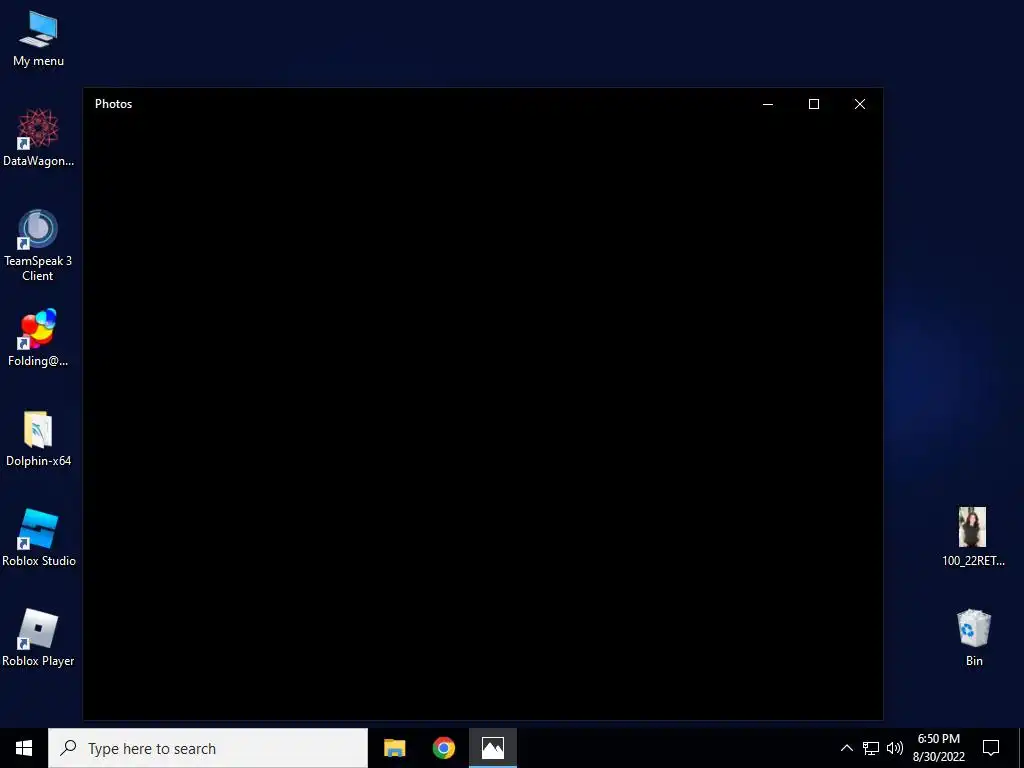Select the TeamSpeak 3 Client shortcut
Viewport: 1024px width, 768px height.
[x=38, y=246]
